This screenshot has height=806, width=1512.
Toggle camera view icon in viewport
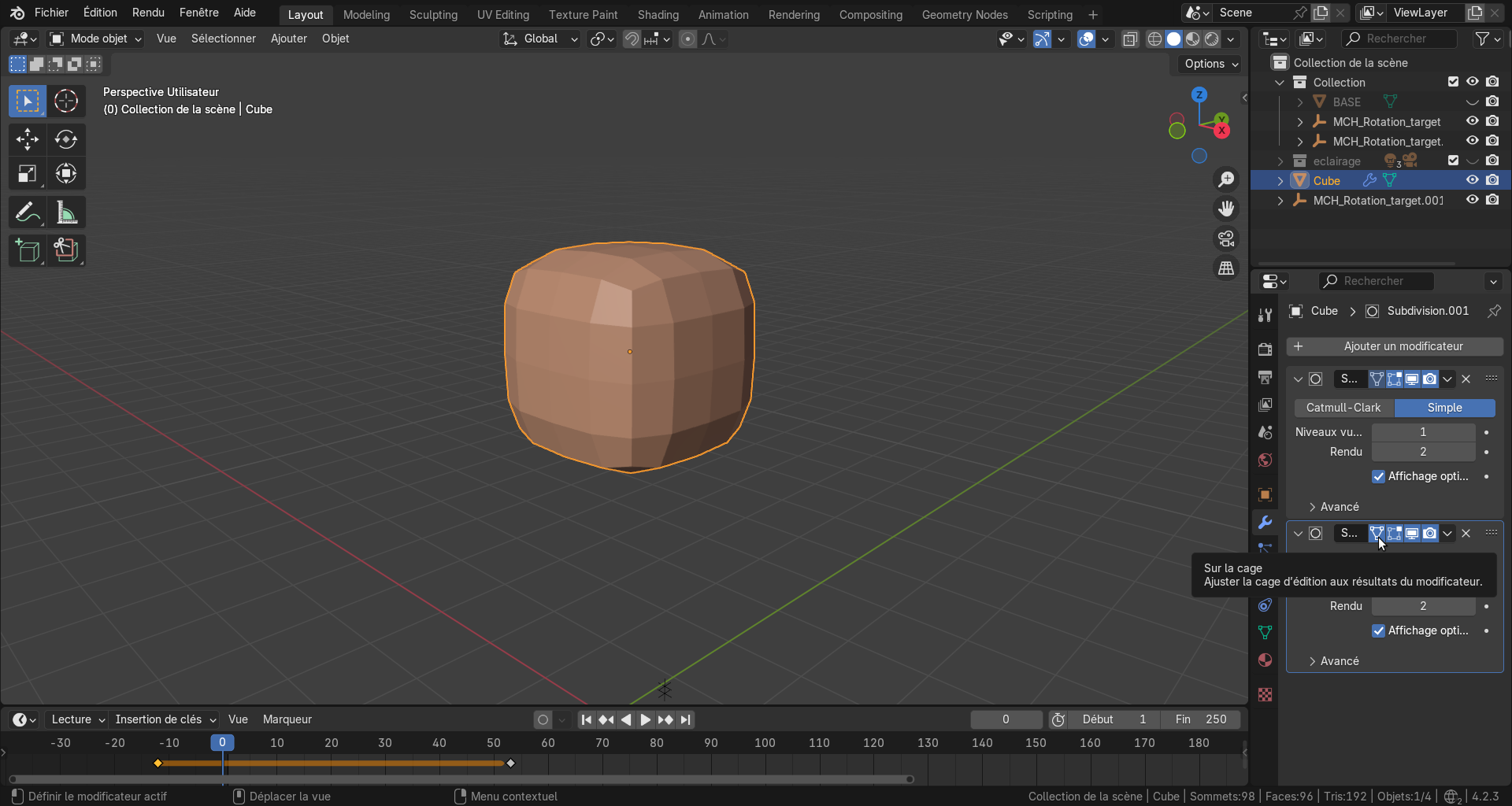[x=1226, y=238]
